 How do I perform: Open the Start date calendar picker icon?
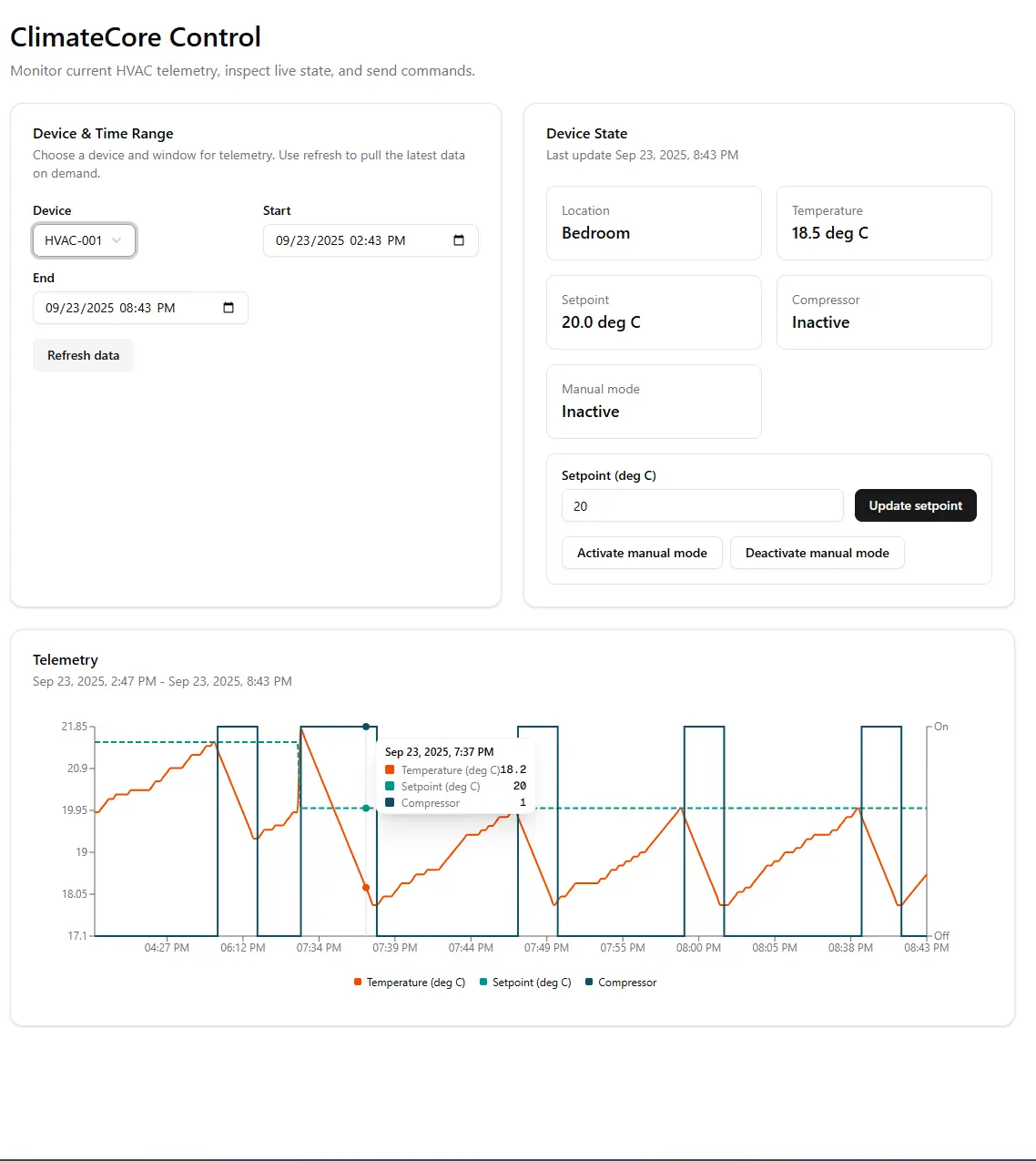click(x=459, y=240)
